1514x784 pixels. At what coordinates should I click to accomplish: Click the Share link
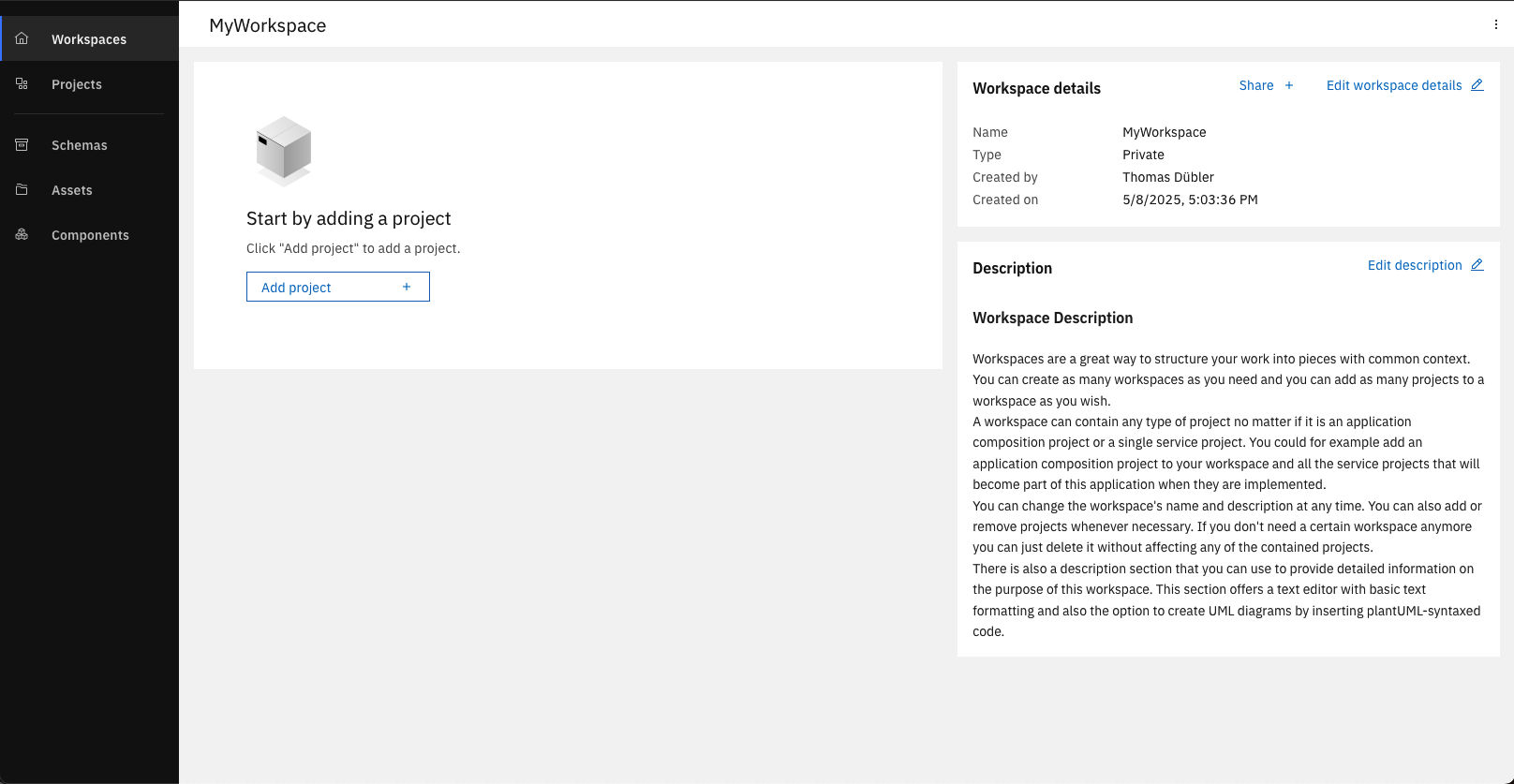(1256, 85)
